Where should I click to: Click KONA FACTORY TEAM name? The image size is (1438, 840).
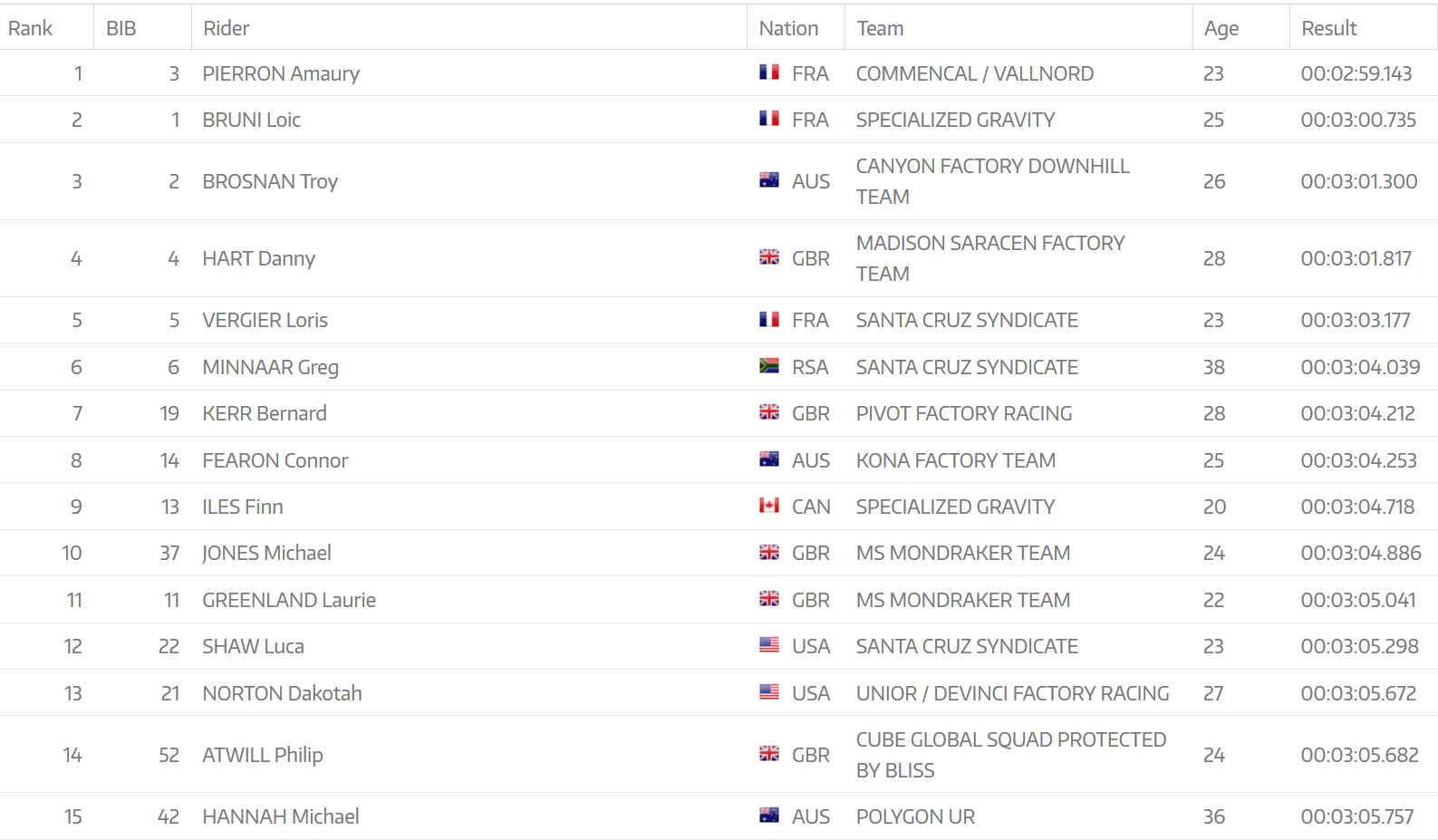pos(956,460)
